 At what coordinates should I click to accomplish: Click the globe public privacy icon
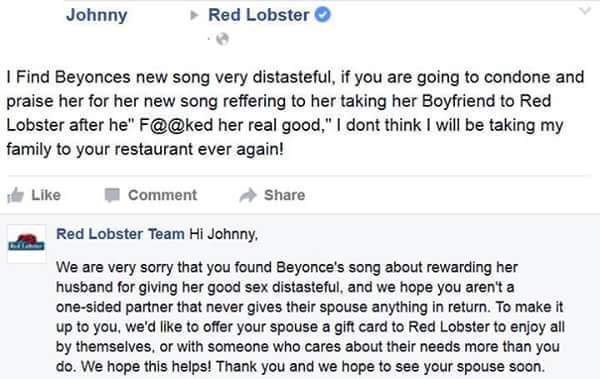tap(222, 39)
